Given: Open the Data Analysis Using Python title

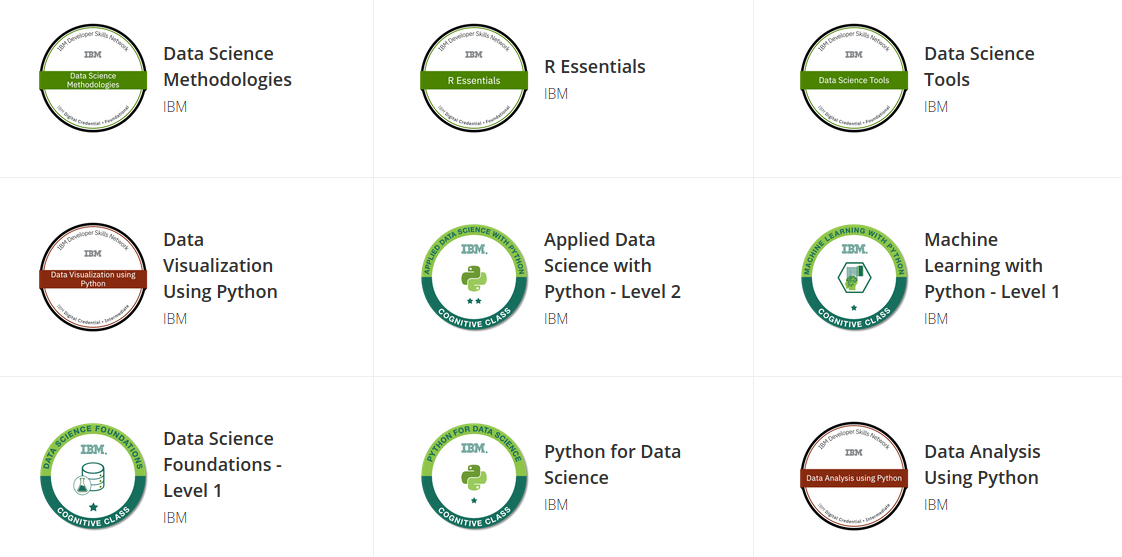Looking at the screenshot, I should pyautogui.click(x=982, y=465).
